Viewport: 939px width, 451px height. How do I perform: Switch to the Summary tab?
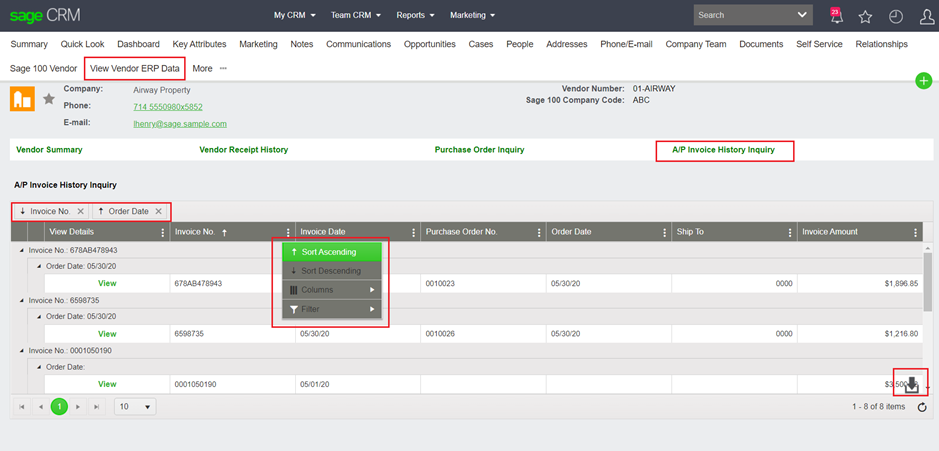(x=29, y=44)
